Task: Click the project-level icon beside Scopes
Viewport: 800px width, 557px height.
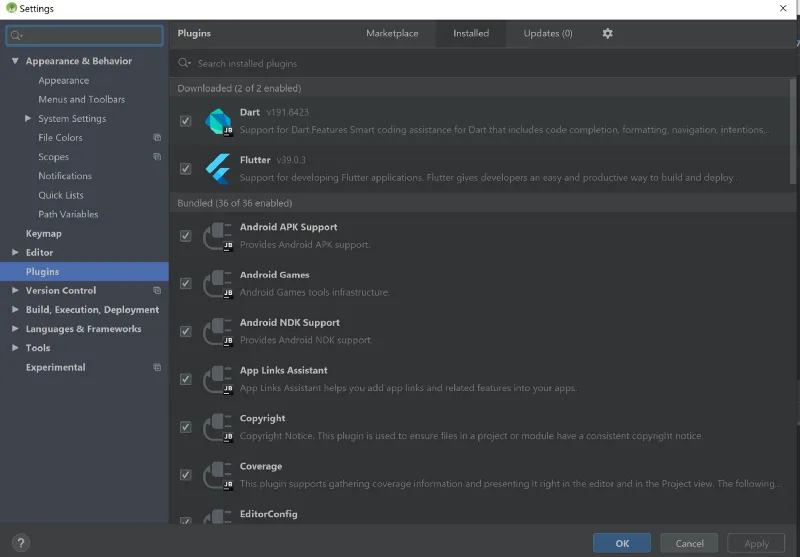Action: pos(157,157)
